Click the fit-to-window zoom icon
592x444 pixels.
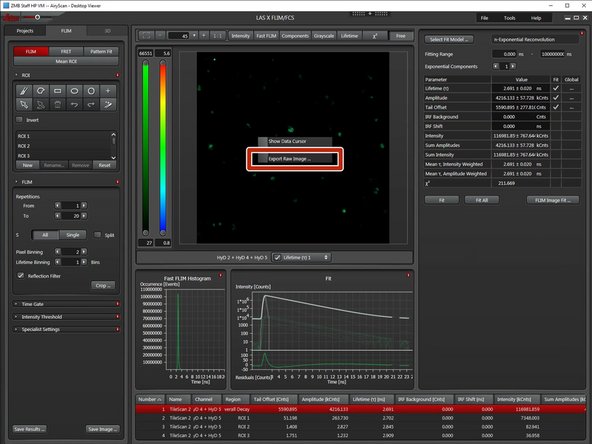pyautogui.click(x=146, y=35)
